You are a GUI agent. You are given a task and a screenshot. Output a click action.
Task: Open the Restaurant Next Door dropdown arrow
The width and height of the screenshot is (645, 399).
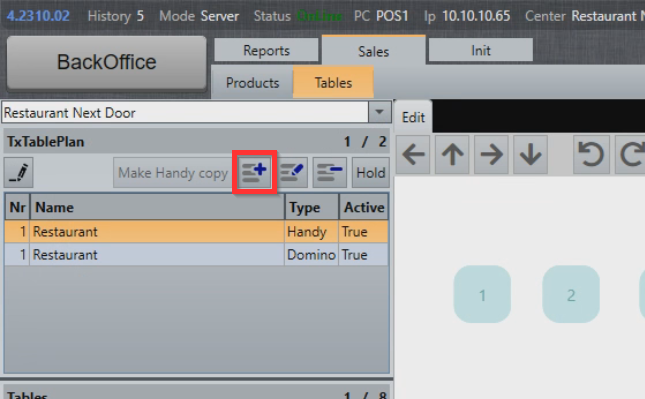[379, 112]
